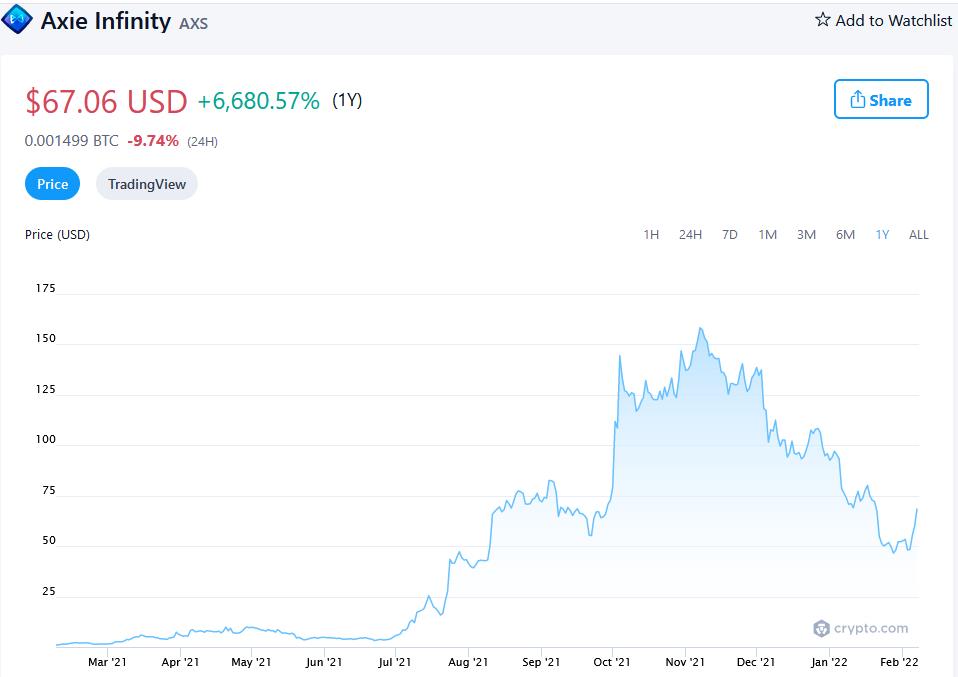The width and height of the screenshot is (958, 677).
Task: Click the 75 y-axis label
Action: 48,490
